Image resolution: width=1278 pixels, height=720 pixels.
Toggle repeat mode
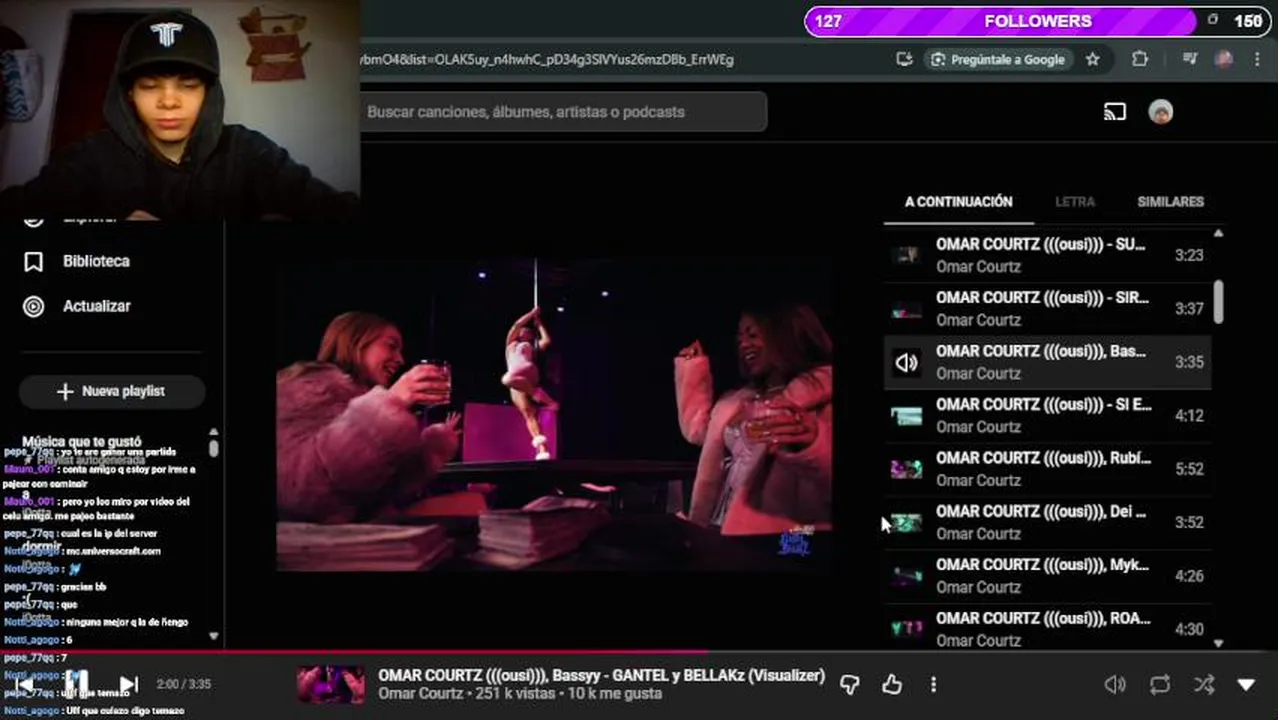(1160, 685)
